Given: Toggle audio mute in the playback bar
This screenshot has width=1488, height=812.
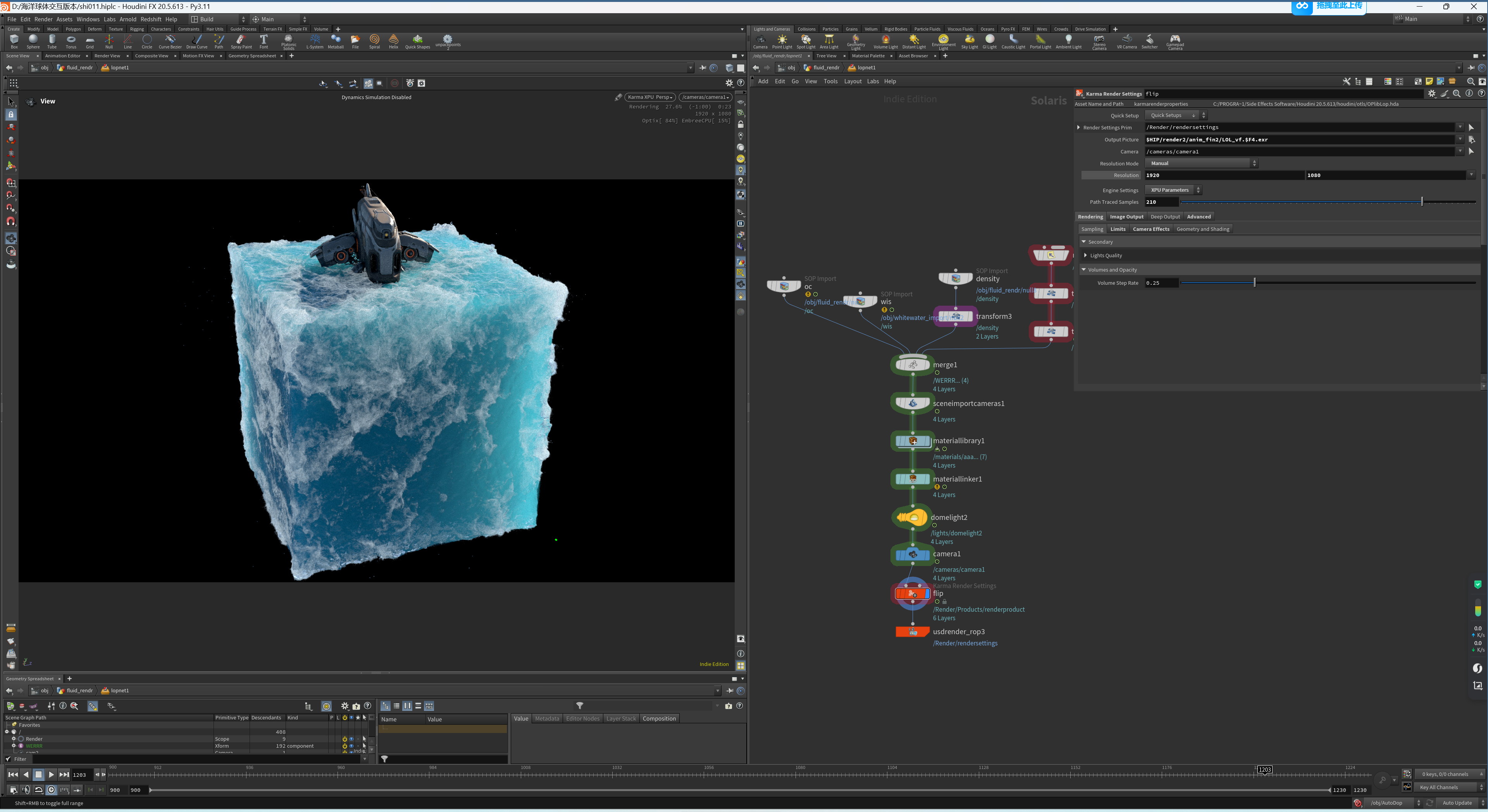Looking at the screenshot, I should (x=26, y=790).
